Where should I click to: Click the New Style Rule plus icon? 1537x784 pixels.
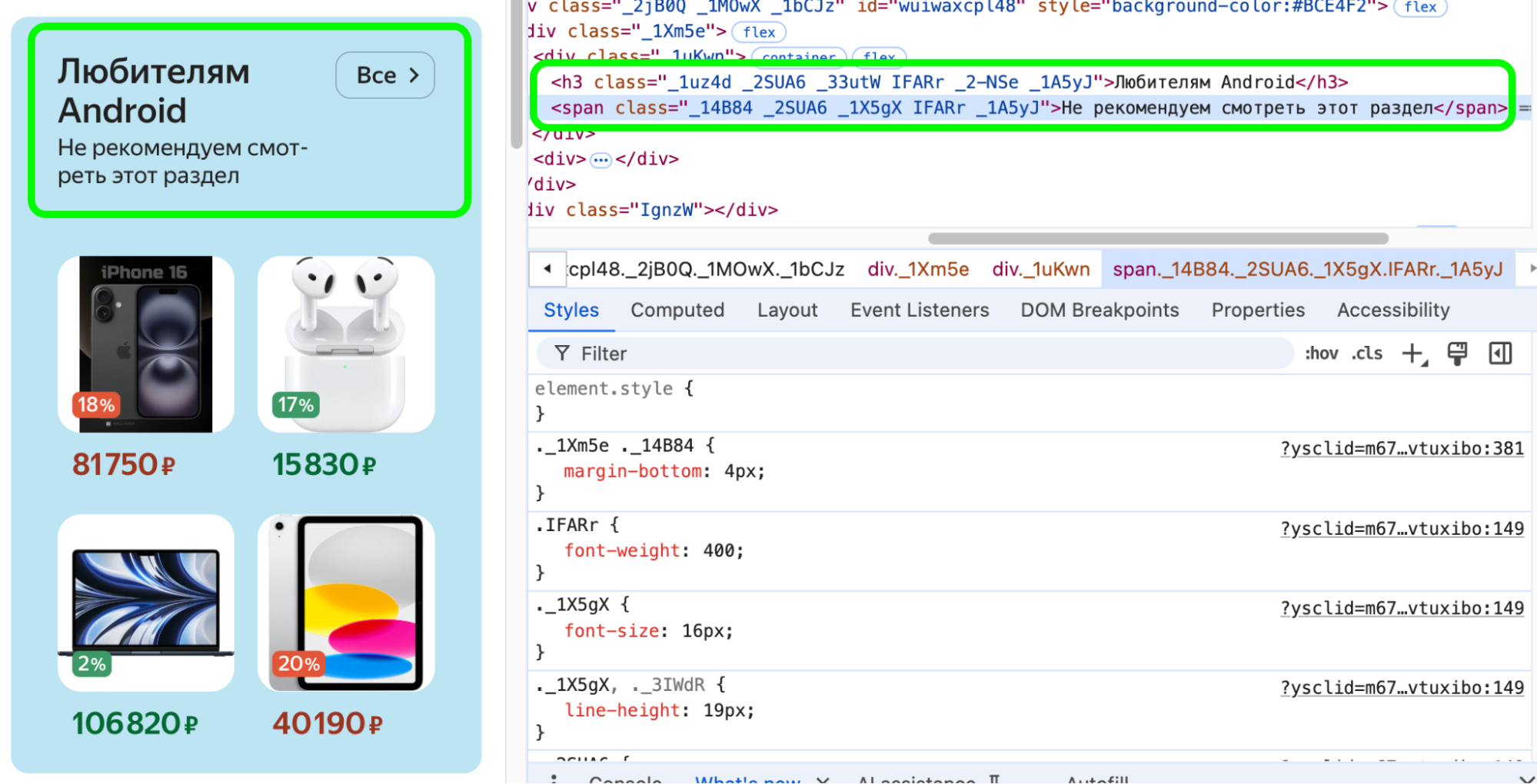(x=1413, y=354)
